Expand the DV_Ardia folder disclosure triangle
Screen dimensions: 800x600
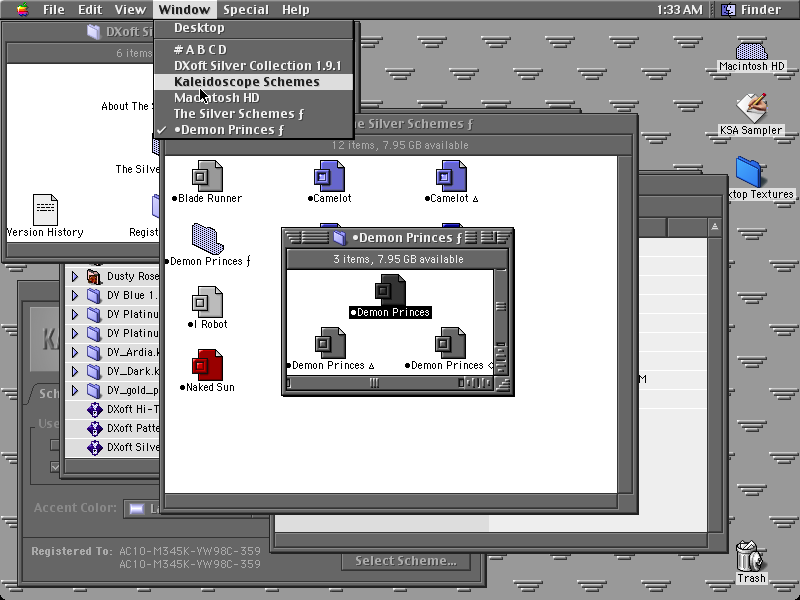(x=74, y=352)
